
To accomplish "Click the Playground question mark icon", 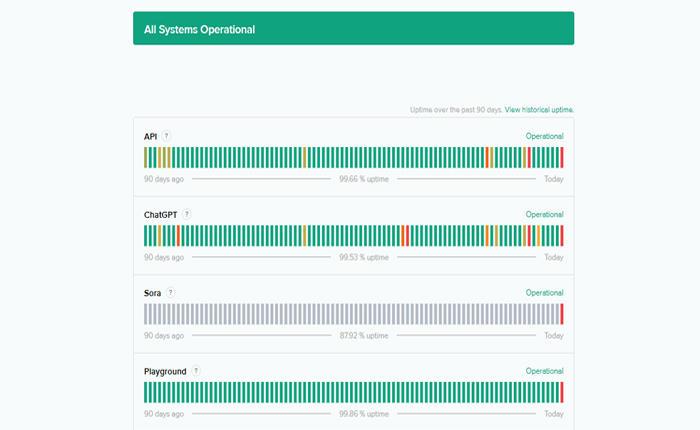I will click(196, 371).
